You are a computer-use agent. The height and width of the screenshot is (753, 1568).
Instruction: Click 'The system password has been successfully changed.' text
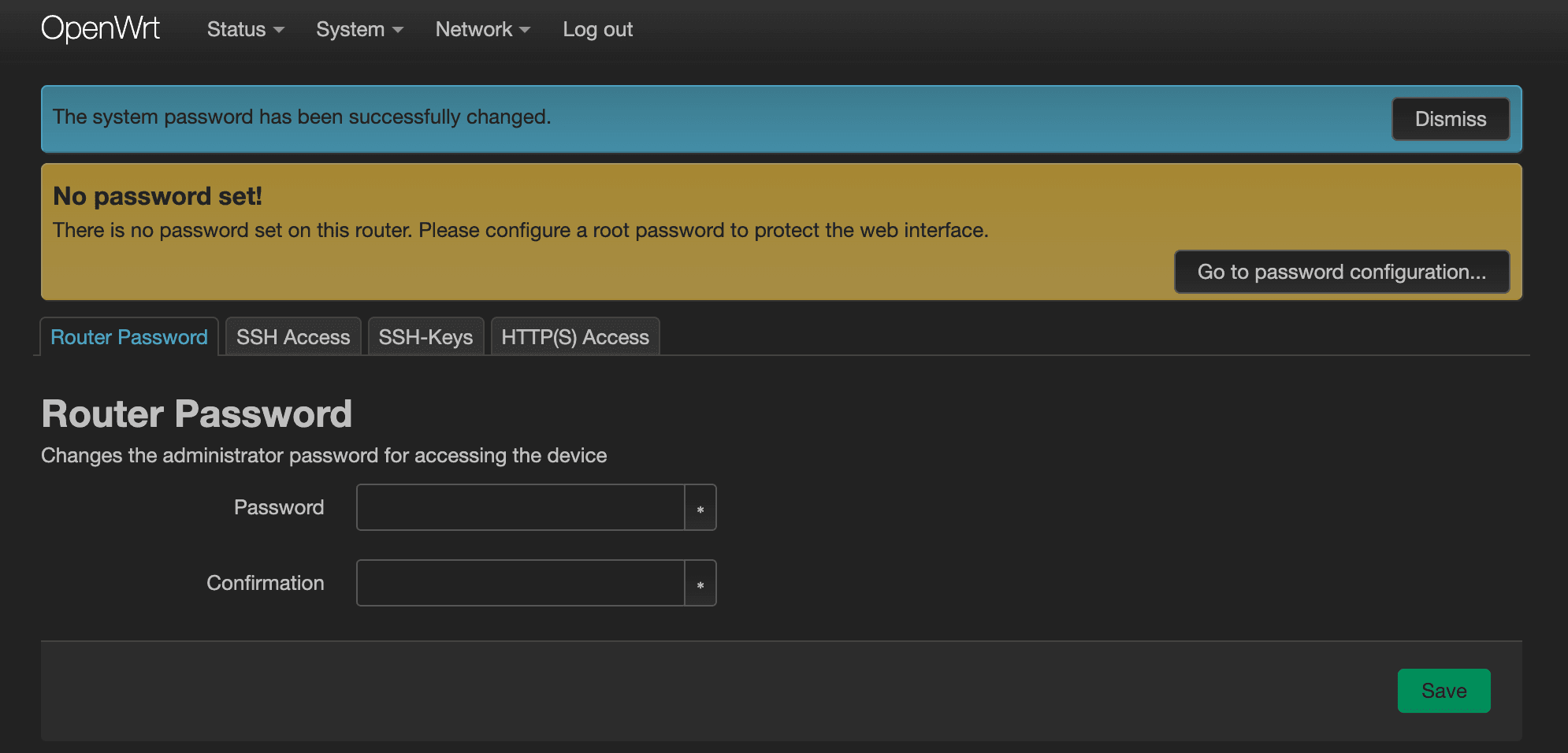coord(302,117)
